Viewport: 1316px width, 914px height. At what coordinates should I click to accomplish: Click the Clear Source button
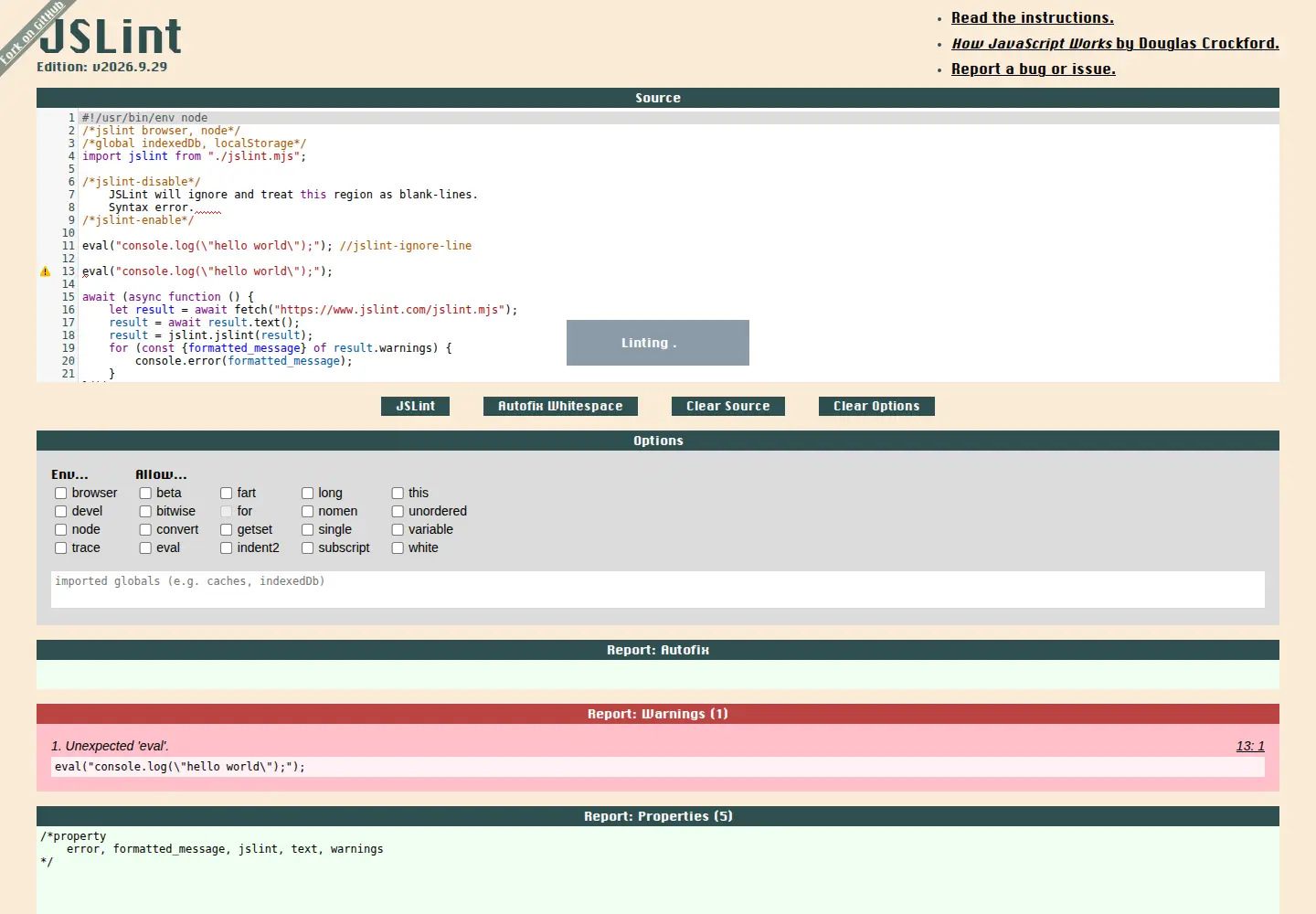coord(728,406)
